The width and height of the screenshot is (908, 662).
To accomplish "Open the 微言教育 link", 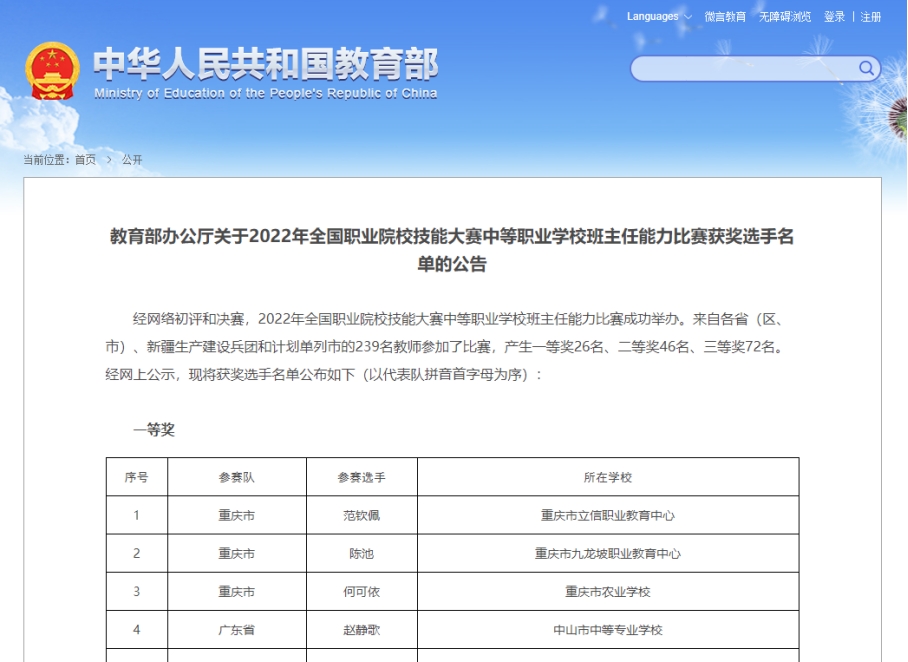I will (725, 17).
